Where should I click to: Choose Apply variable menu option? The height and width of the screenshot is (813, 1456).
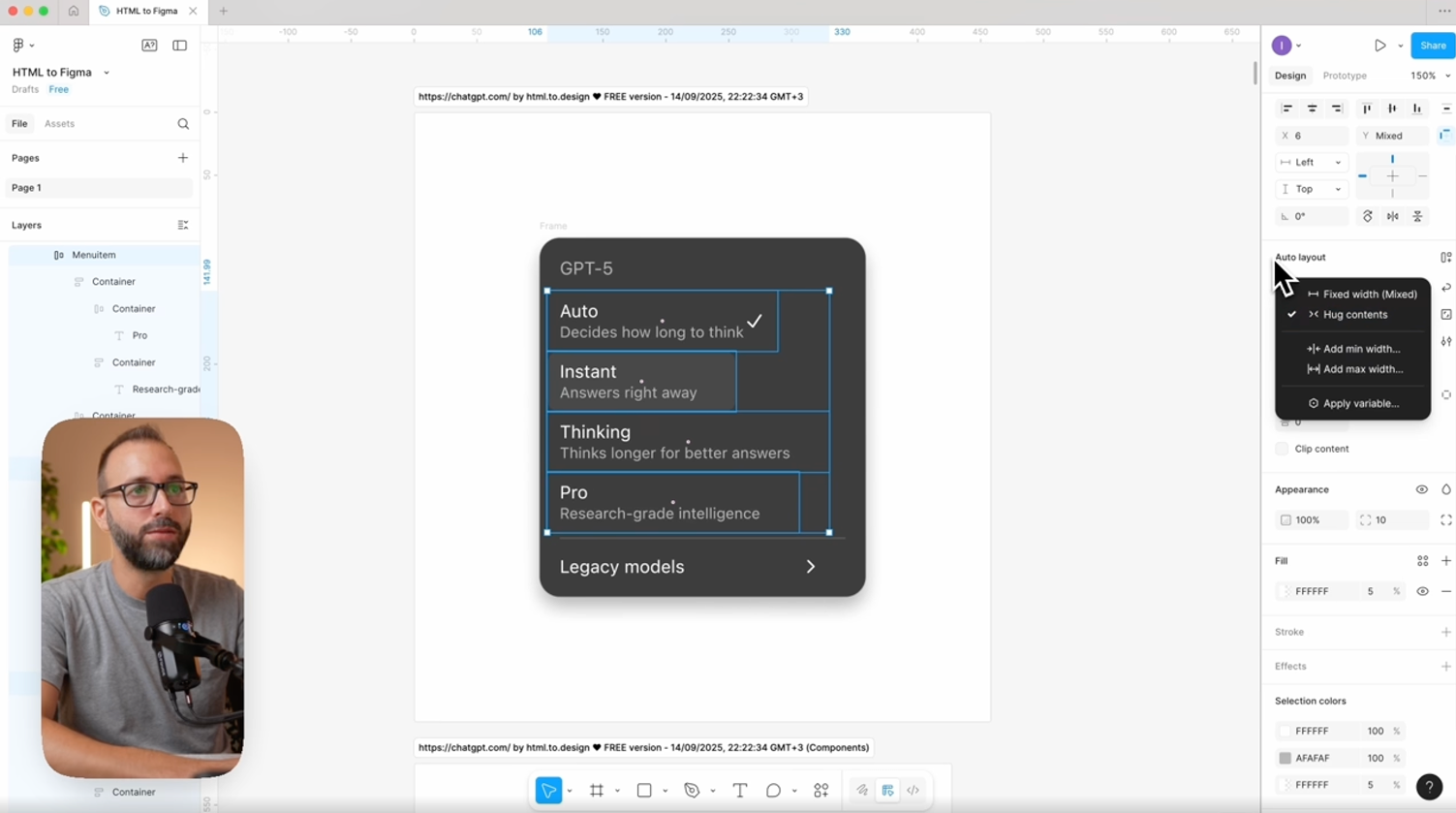pyautogui.click(x=1352, y=403)
